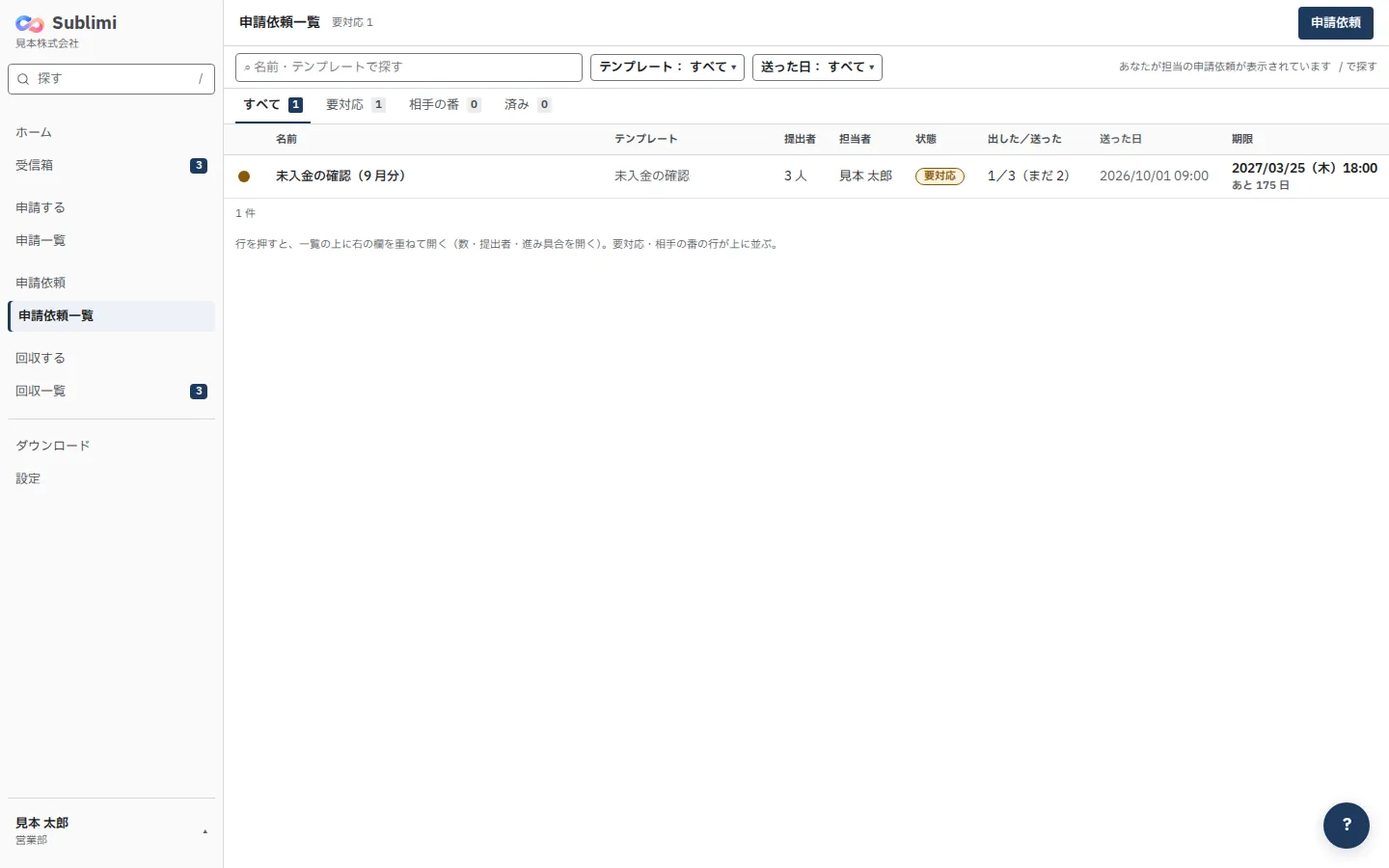Switch to the 要対応 tab
Image resolution: width=1389 pixels, height=868 pixels.
pyautogui.click(x=356, y=105)
